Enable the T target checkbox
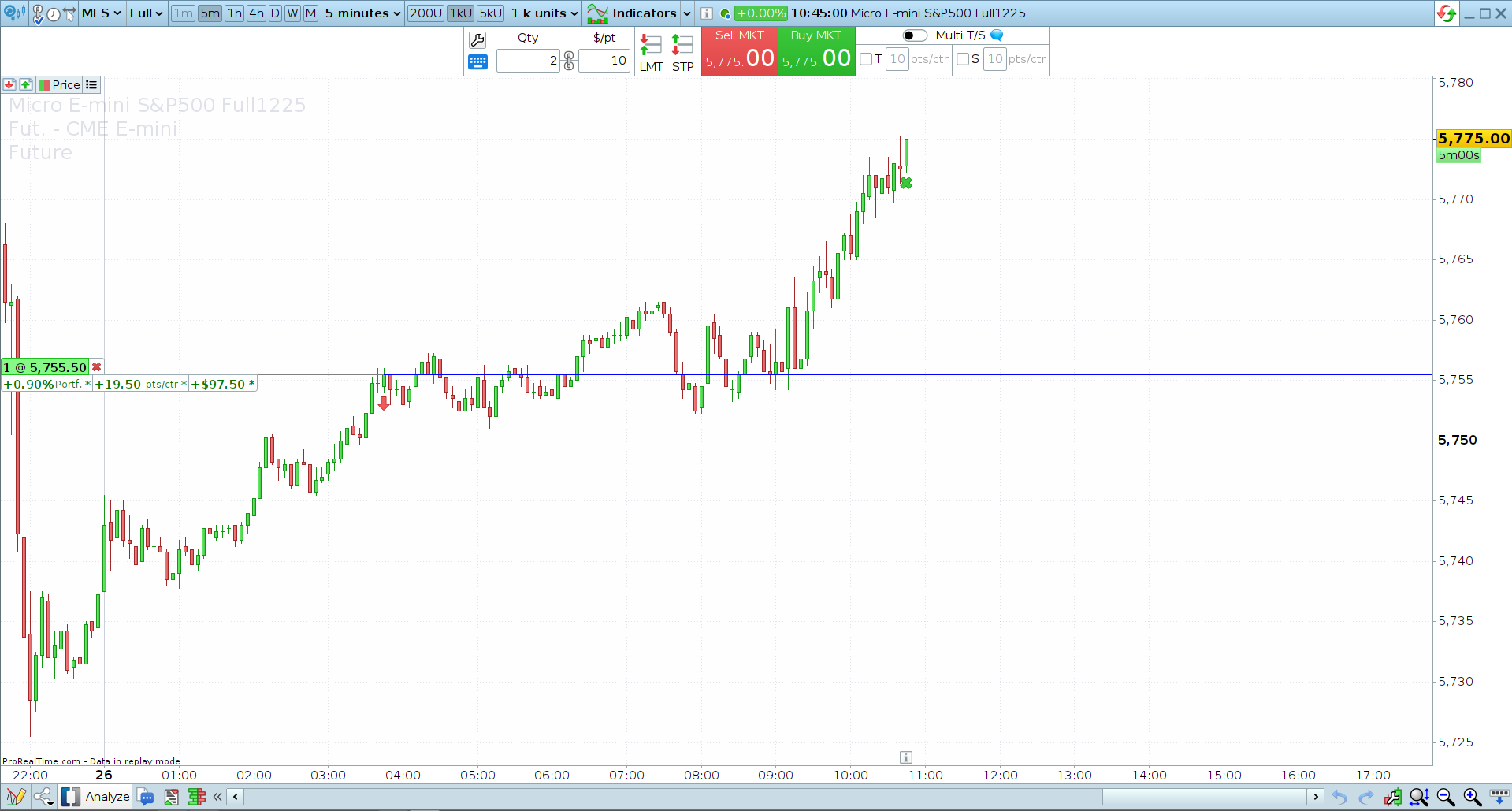This screenshot has height=811, width=1512. [x=867, y=59]
